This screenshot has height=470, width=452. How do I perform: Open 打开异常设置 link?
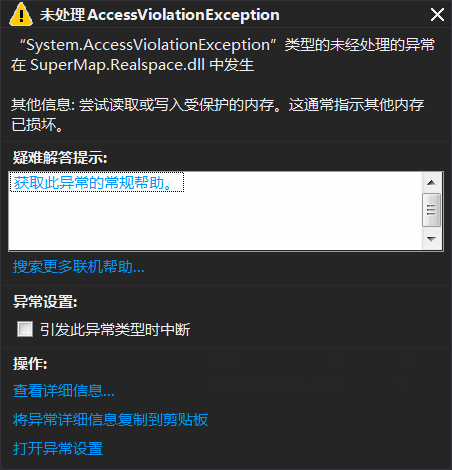pyautogui.click(x=58, y=448)
